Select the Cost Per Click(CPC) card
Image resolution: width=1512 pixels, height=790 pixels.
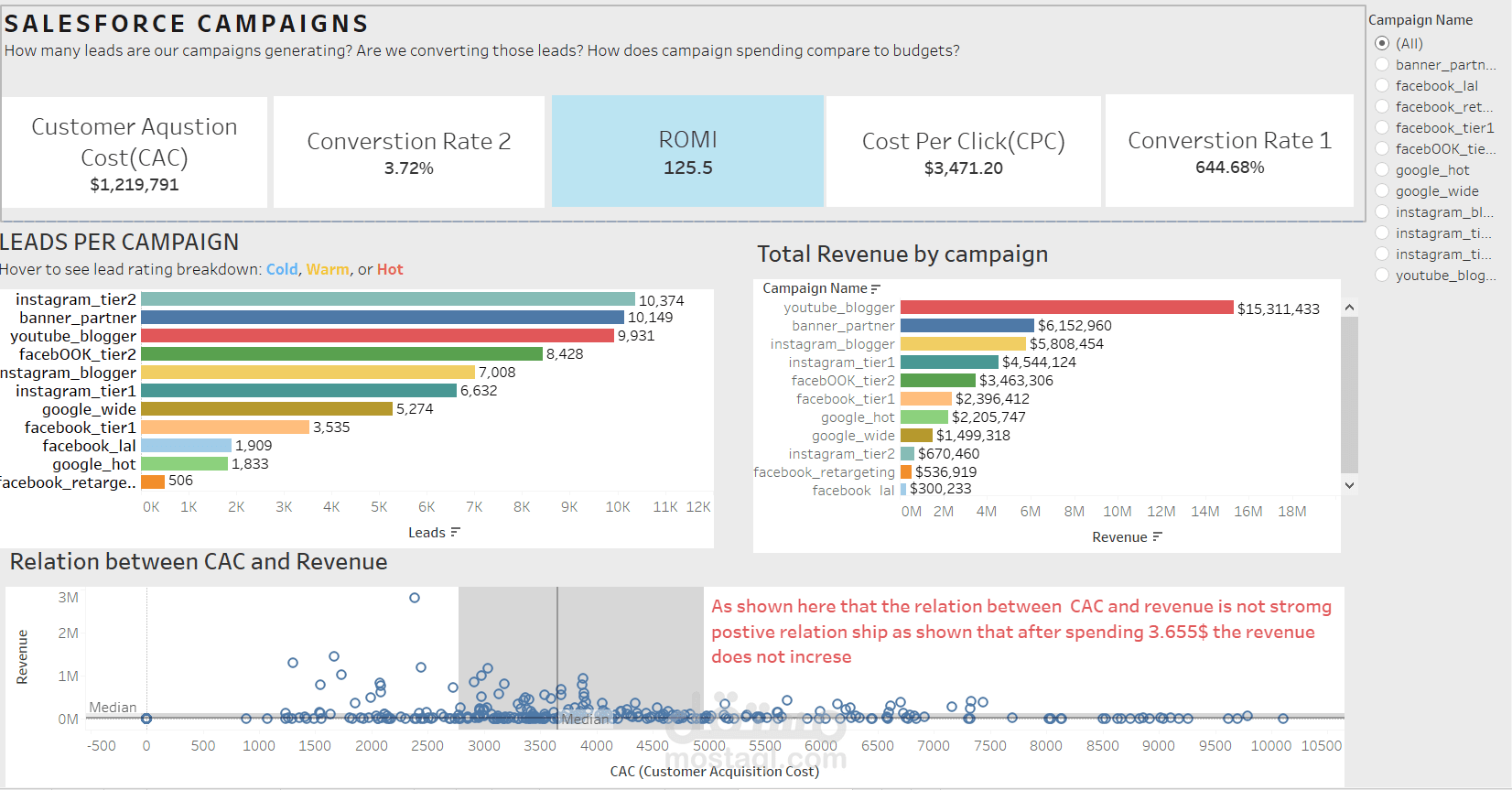tap(964, 152)
